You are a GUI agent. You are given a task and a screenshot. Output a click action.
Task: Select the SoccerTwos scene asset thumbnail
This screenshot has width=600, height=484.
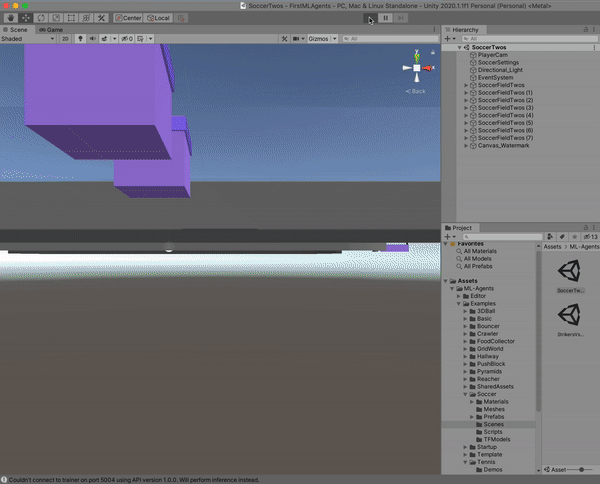[x=570, y=271]
